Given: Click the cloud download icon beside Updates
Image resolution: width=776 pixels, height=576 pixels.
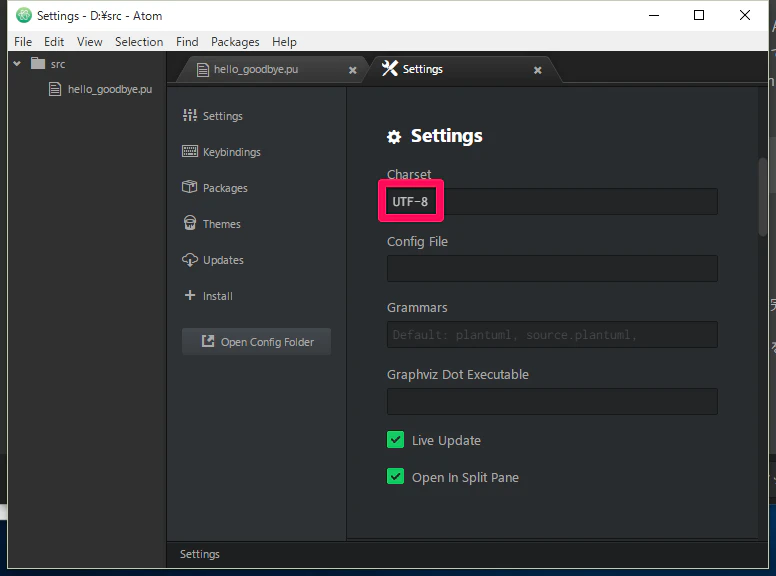Looking at the screenshot, I should click(x=190, y=260).
